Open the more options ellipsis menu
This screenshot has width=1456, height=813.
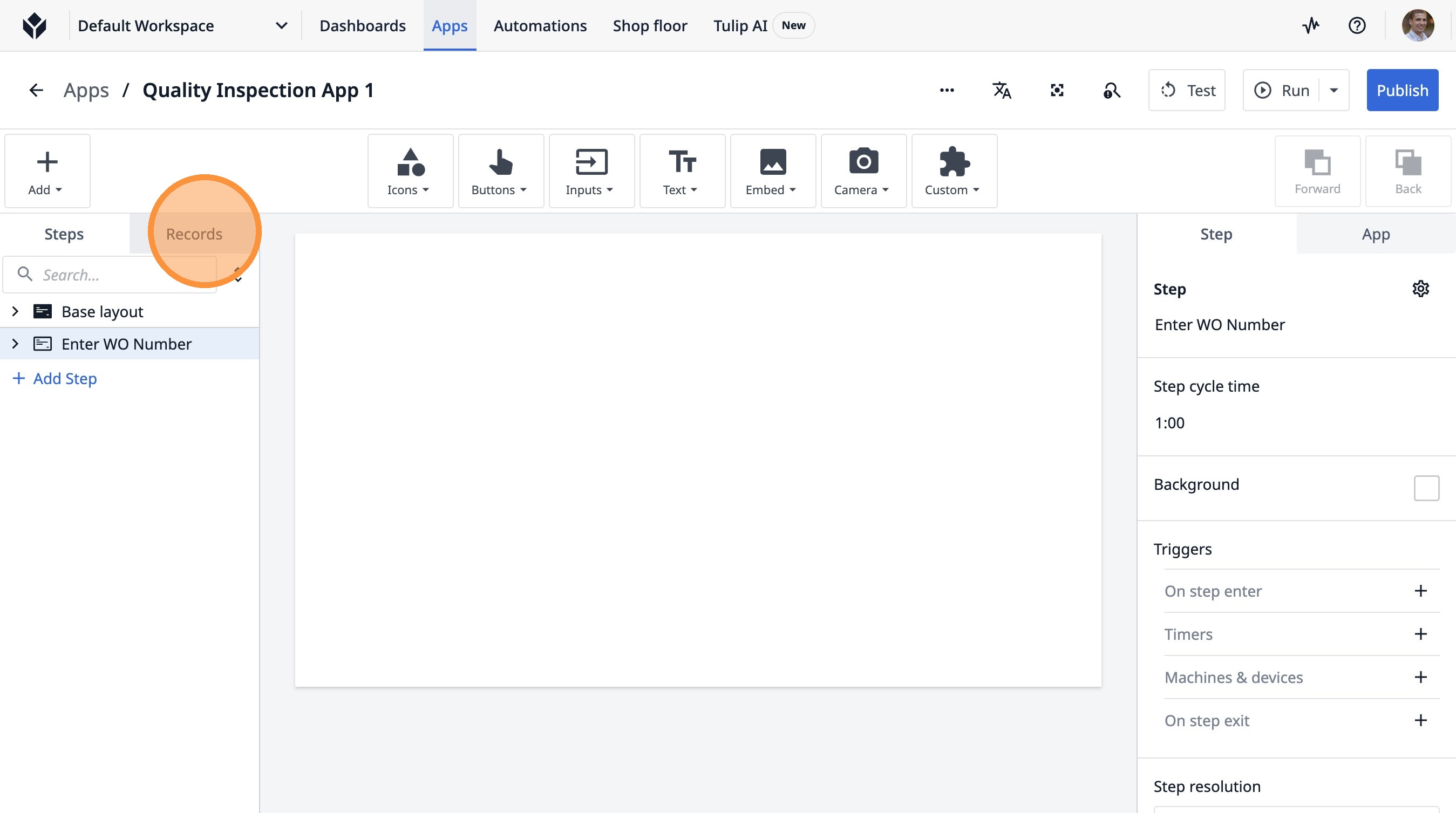coord(947,91)
